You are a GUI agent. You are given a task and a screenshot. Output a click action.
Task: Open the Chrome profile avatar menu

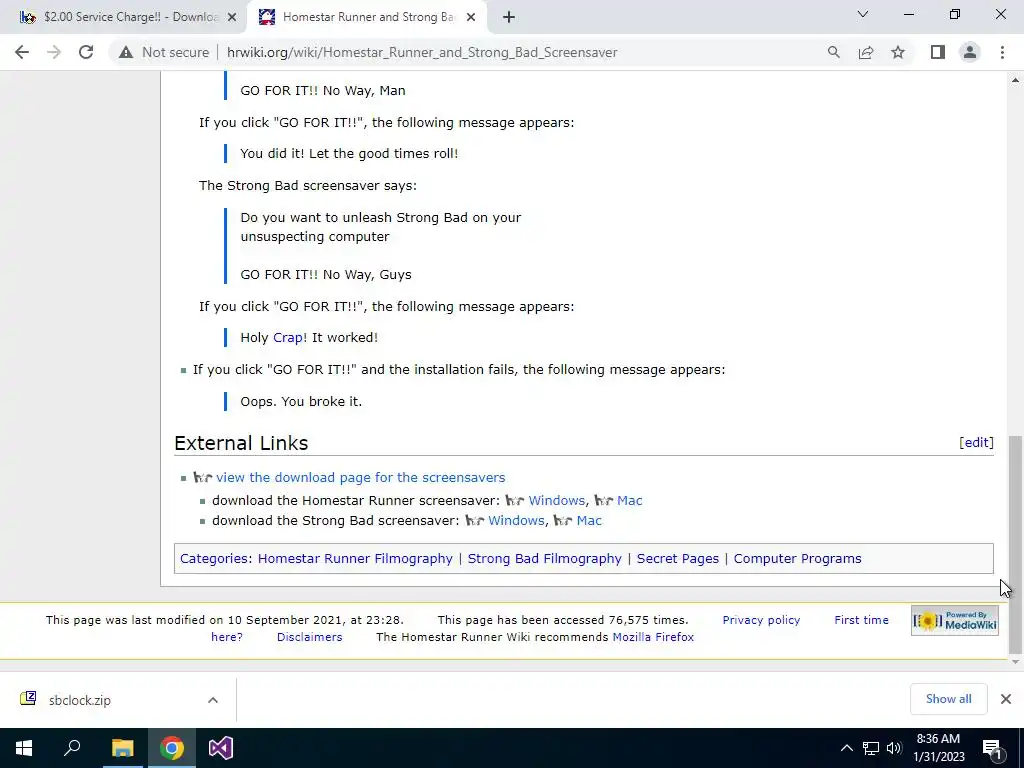970,52
